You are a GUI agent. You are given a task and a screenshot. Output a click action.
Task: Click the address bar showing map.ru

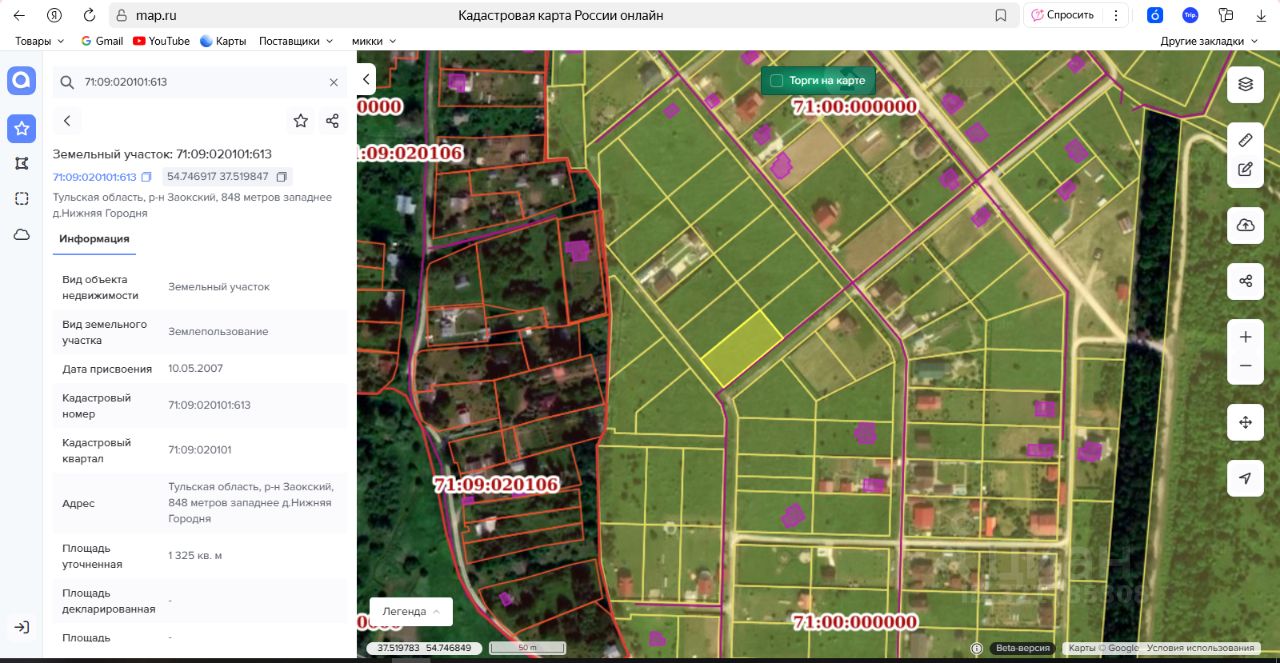(560, 15)
